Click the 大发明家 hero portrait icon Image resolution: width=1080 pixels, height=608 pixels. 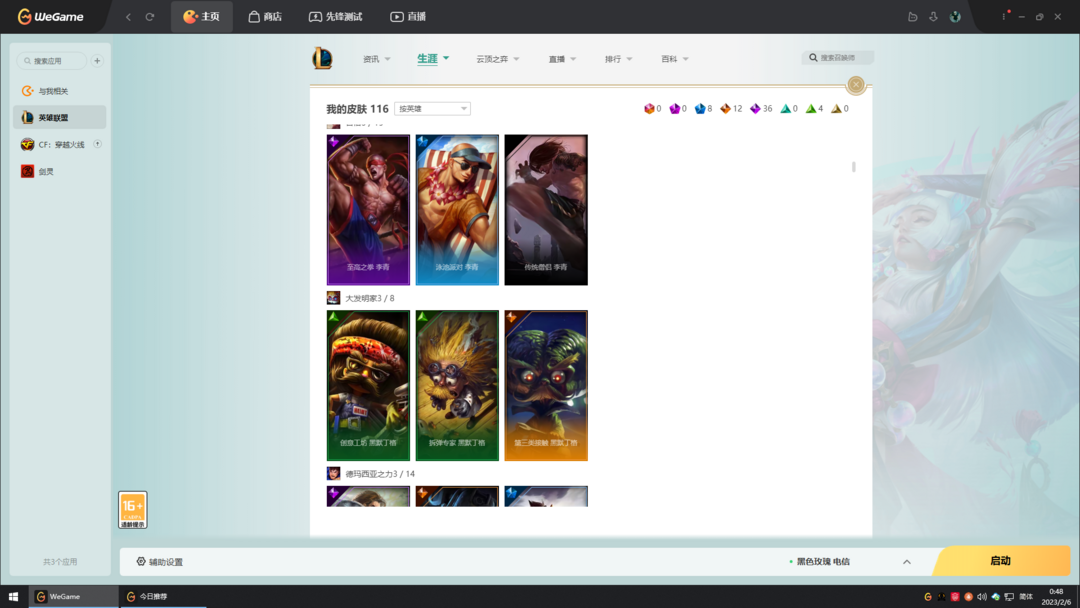point(333,298)
